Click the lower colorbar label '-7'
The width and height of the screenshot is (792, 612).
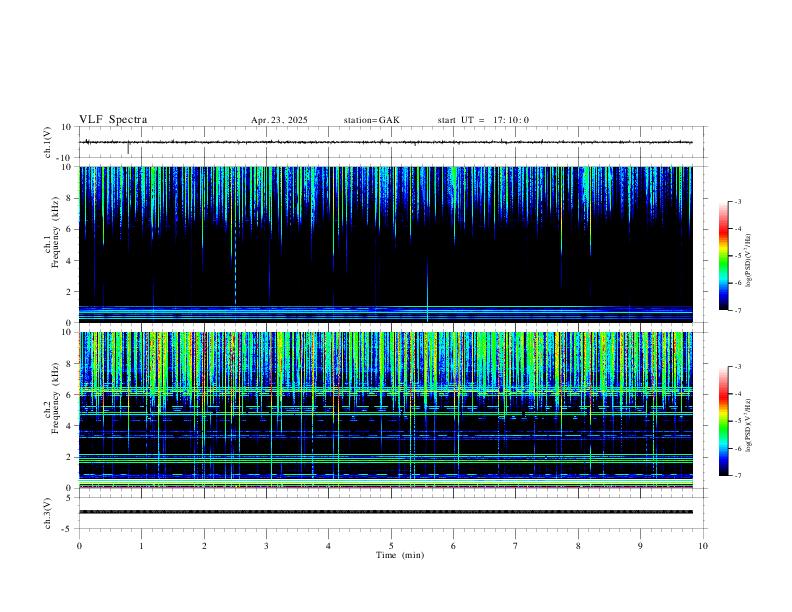click(737, 476)
